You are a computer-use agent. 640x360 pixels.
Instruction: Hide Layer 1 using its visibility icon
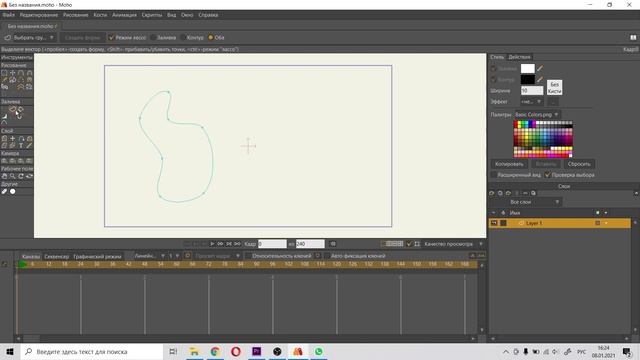click(494, 223)
